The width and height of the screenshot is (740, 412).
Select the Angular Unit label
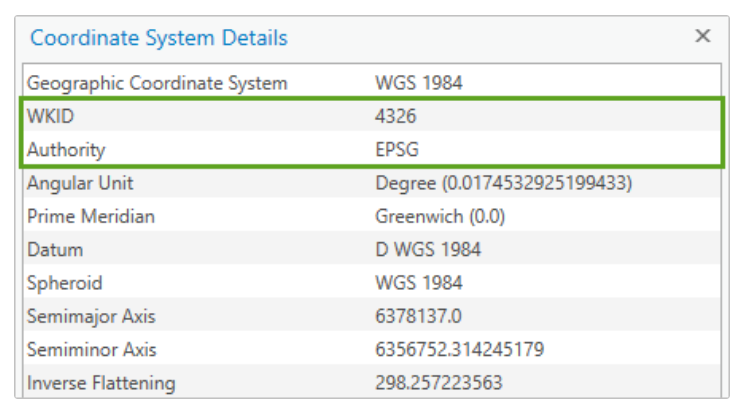tap(80, 183)
